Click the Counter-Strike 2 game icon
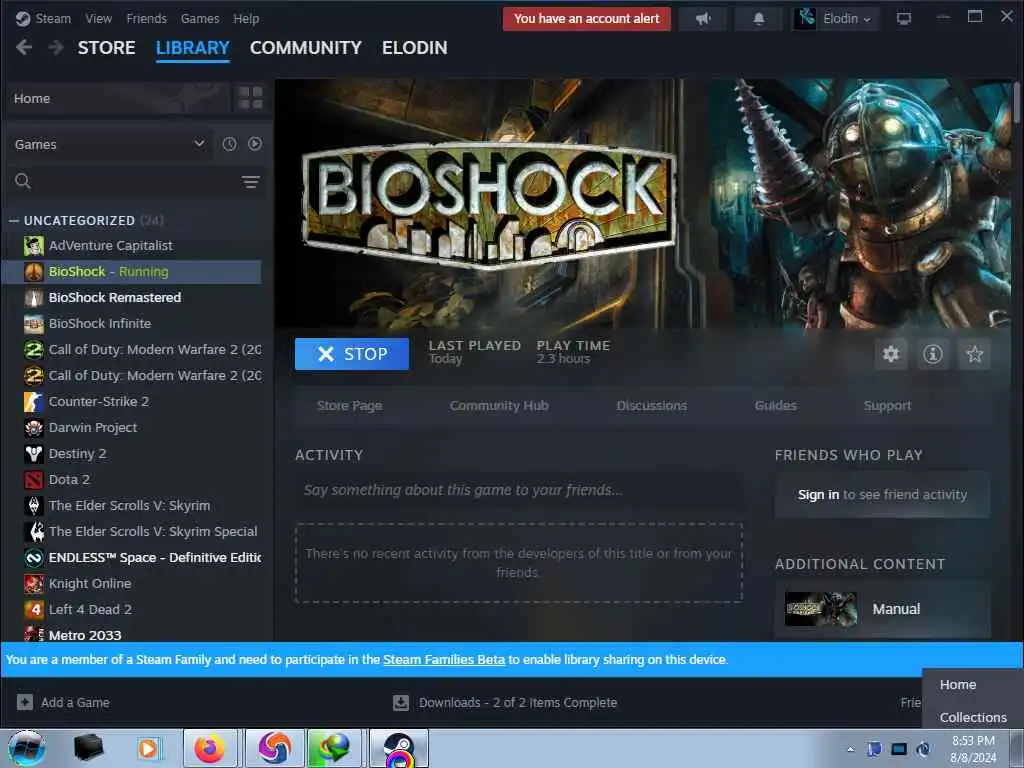 33,402
